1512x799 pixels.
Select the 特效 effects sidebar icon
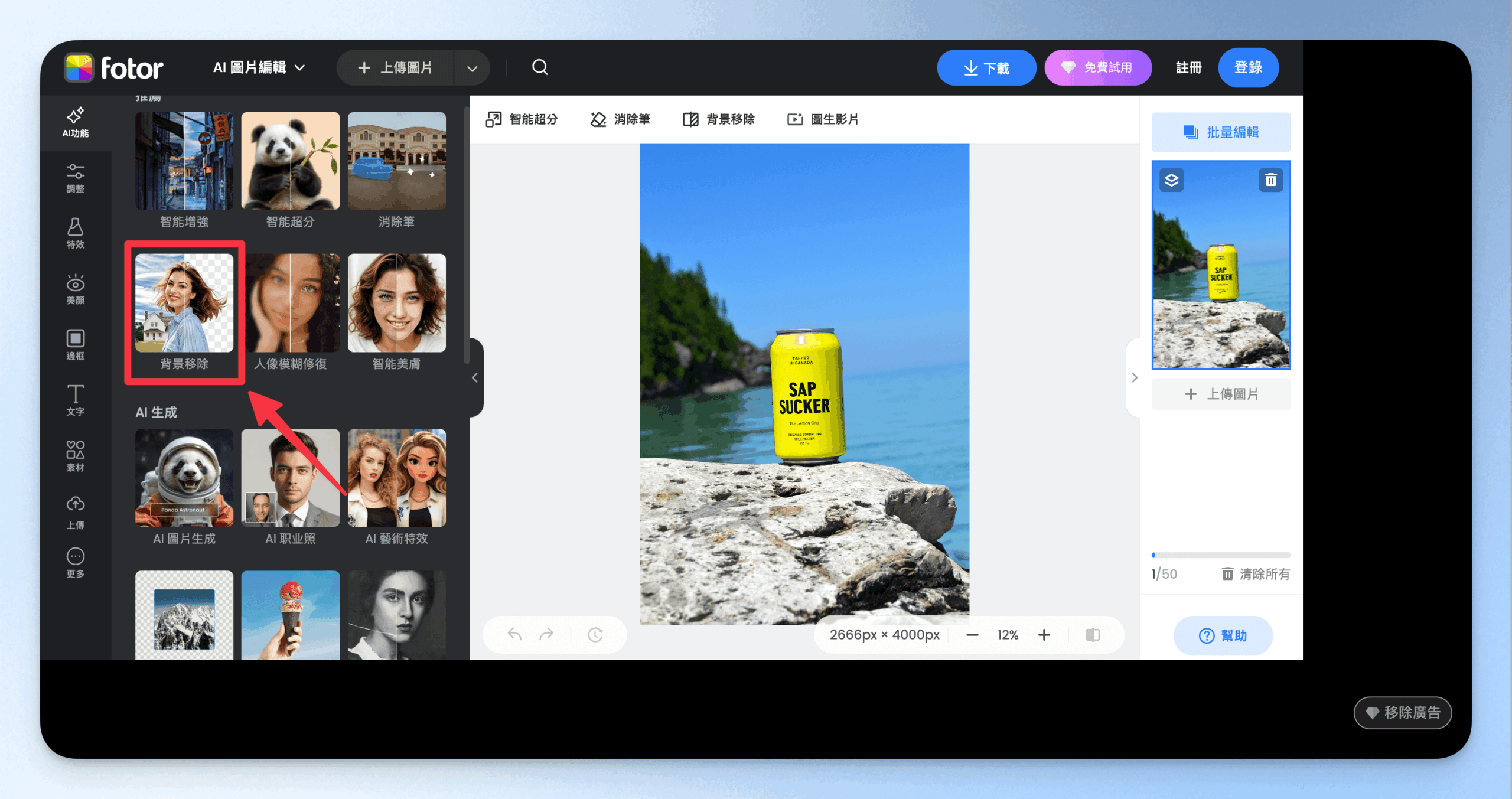(76, 233)
